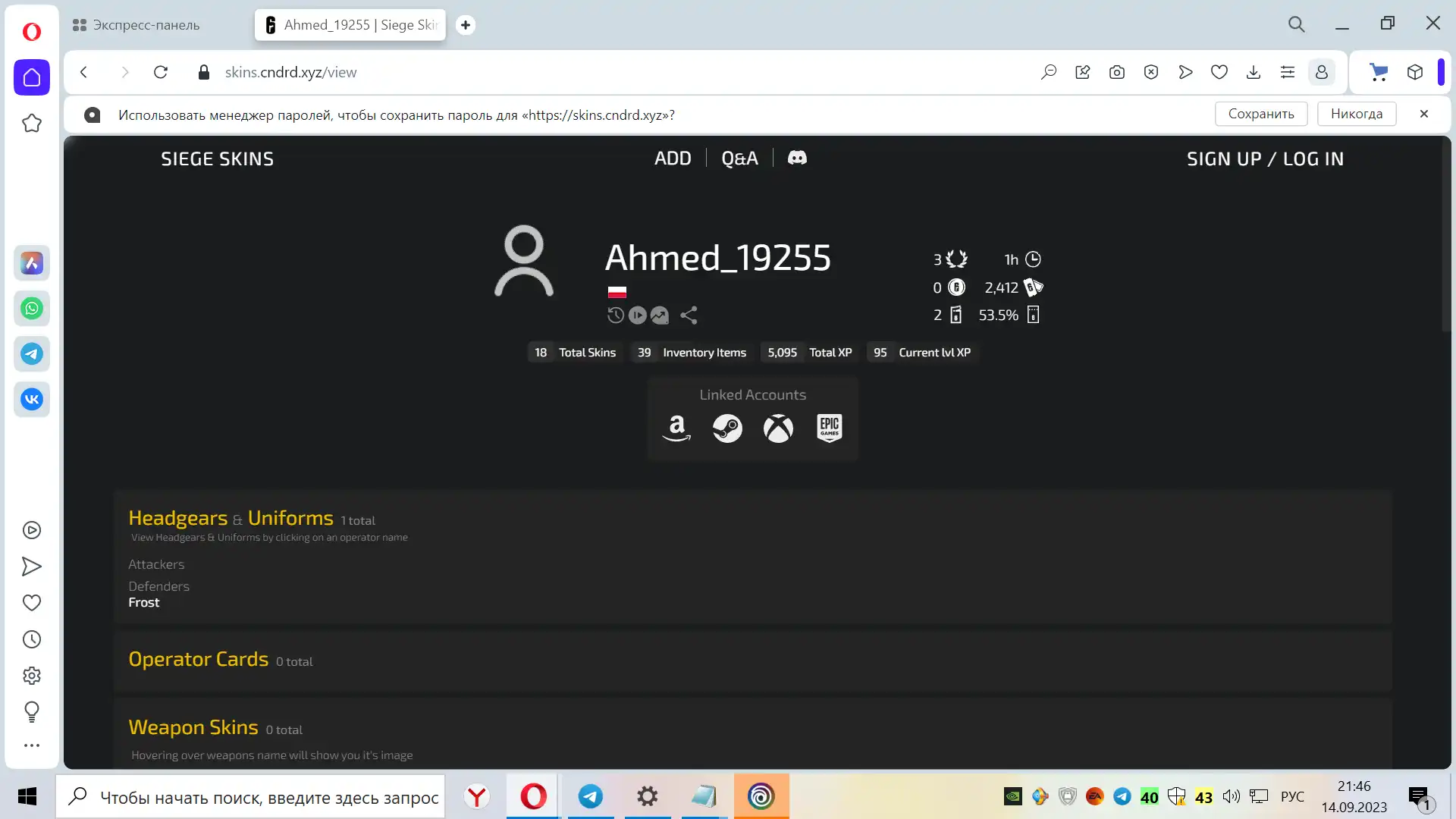This screenshot has width=1456, height=819.
Task: Click the Steam linked account icon
Action: tap(727, 428)
